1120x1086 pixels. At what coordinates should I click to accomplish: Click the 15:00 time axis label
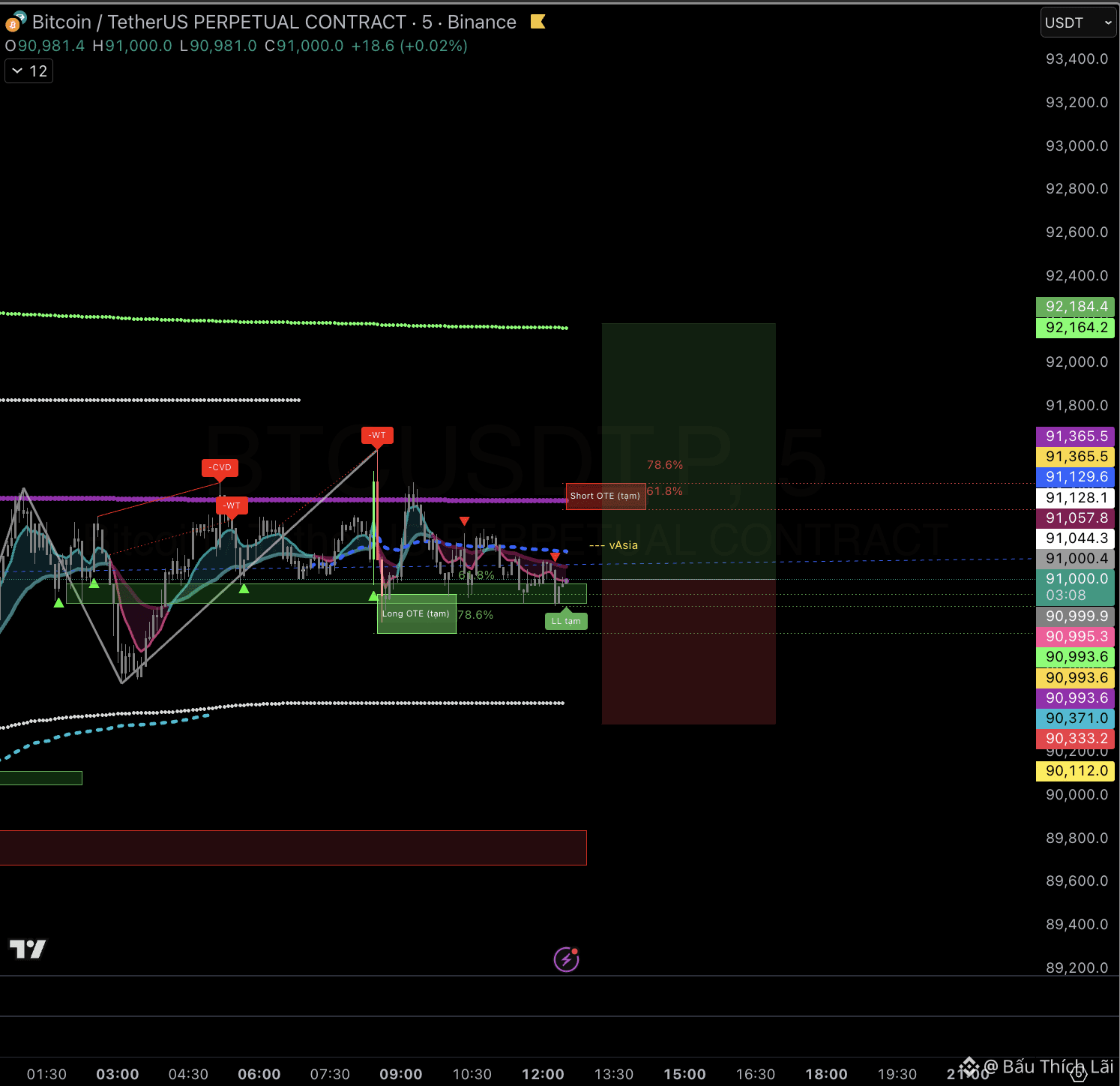684,1074
